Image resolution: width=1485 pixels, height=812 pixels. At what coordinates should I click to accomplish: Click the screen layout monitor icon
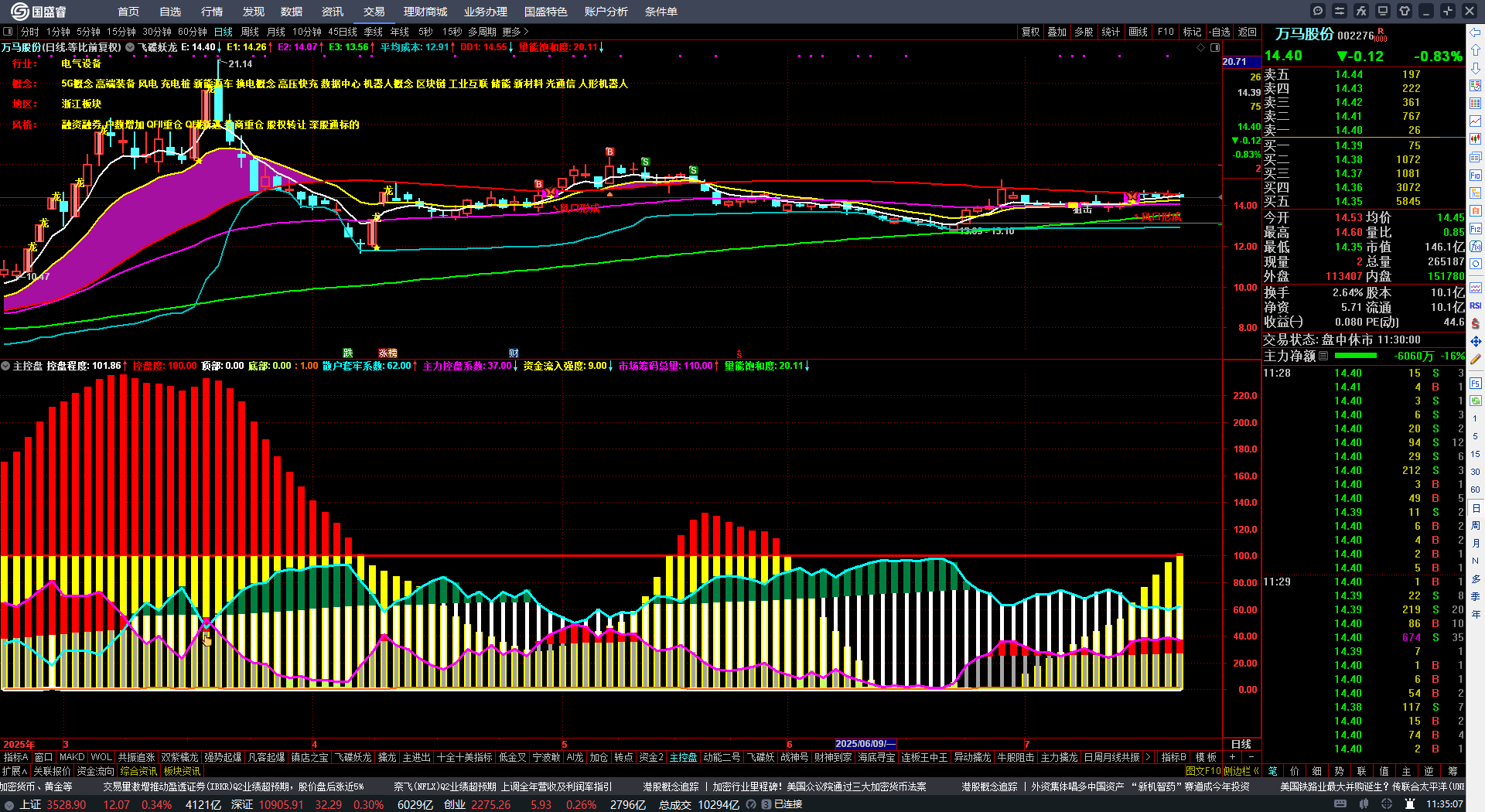tap(1383, 11)
